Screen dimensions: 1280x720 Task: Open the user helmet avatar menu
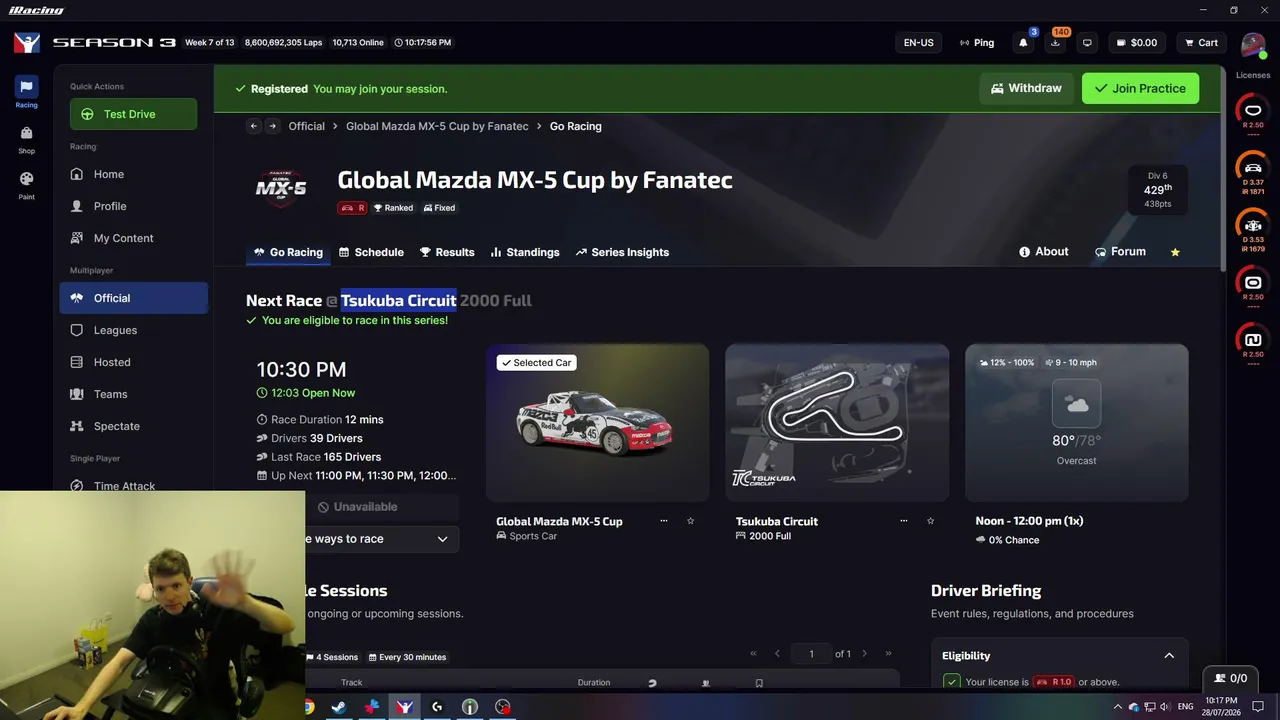pos(1253,43)
